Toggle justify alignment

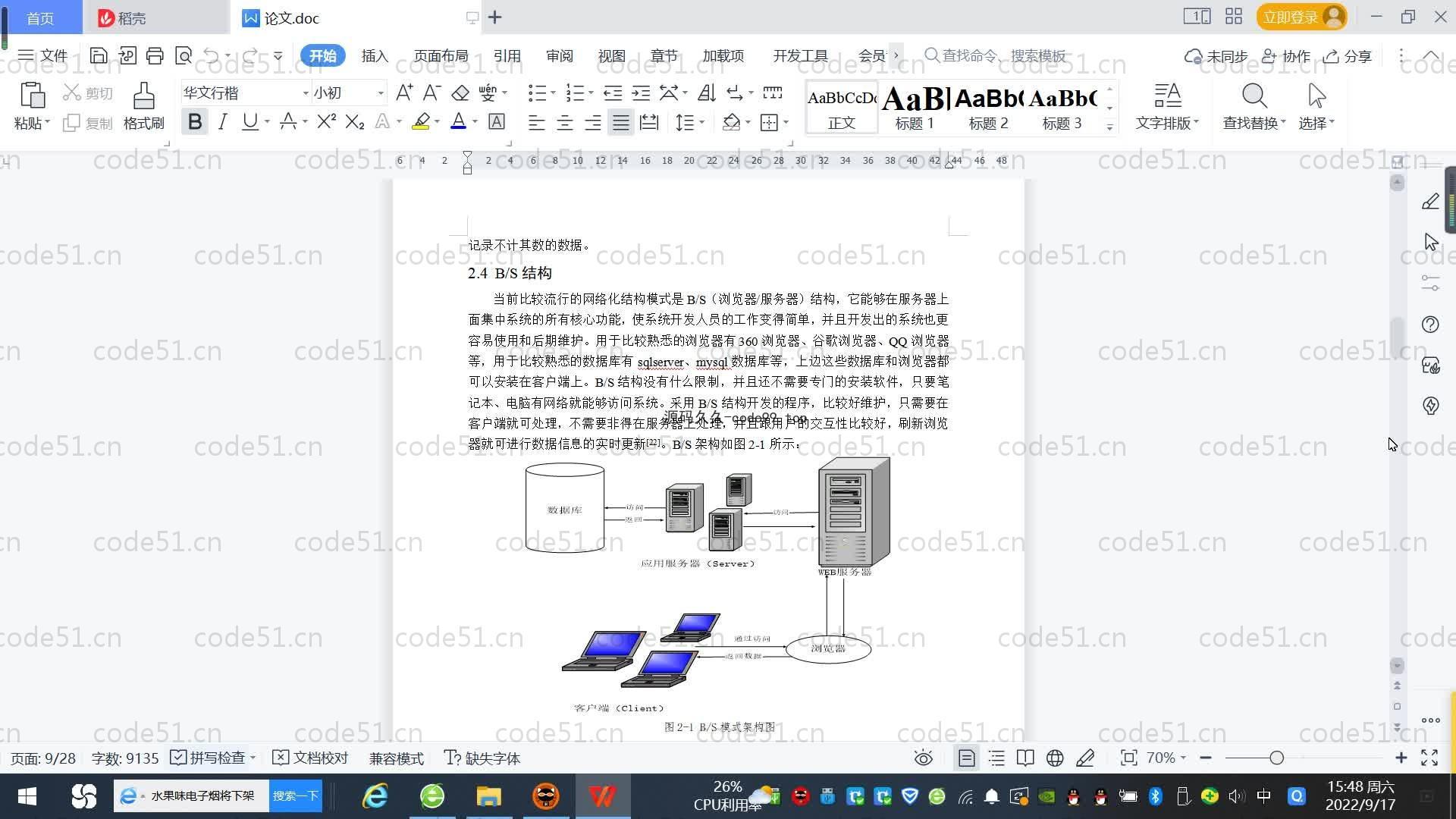tap(621, 122)
